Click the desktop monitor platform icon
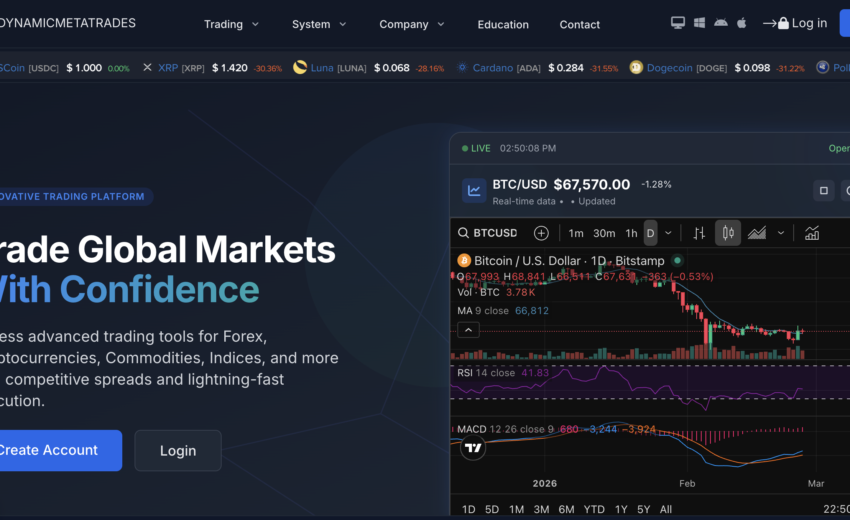Image resolution: width=850 pixels, height=520 pixels. pyautogui.click(x=678, y=23)
